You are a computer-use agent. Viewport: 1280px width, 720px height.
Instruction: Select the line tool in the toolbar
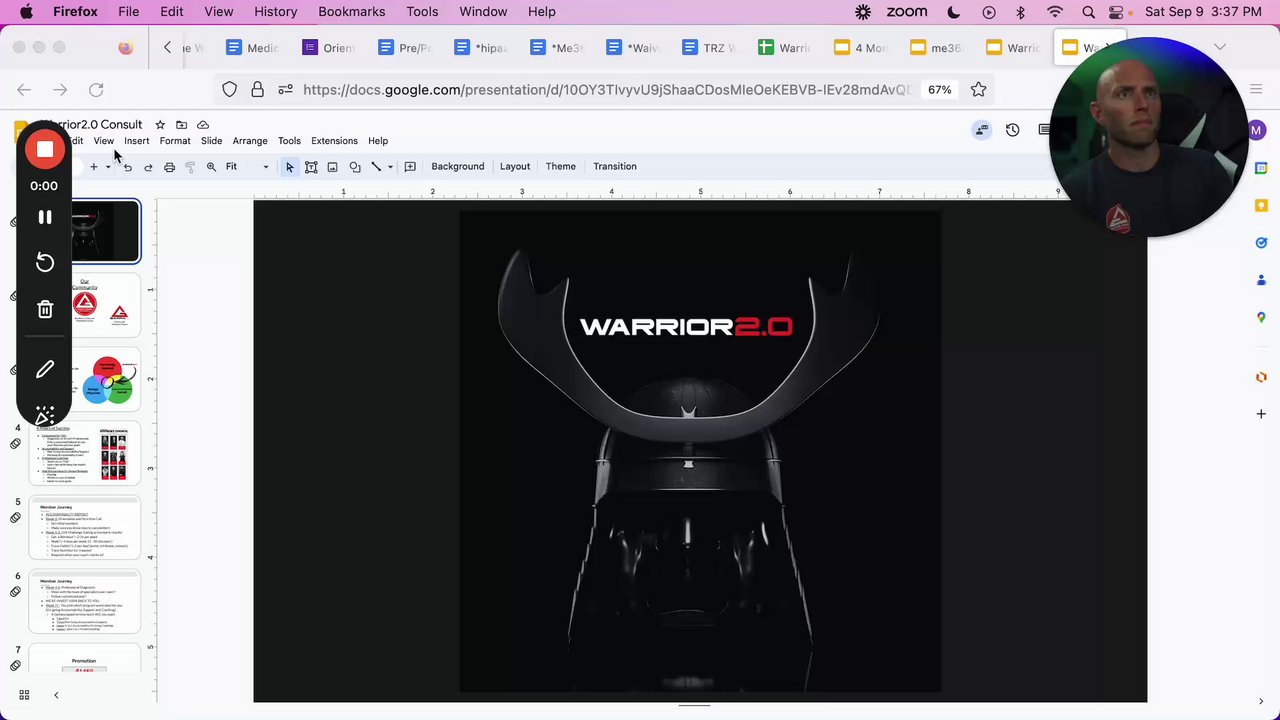tap(376, 167)
